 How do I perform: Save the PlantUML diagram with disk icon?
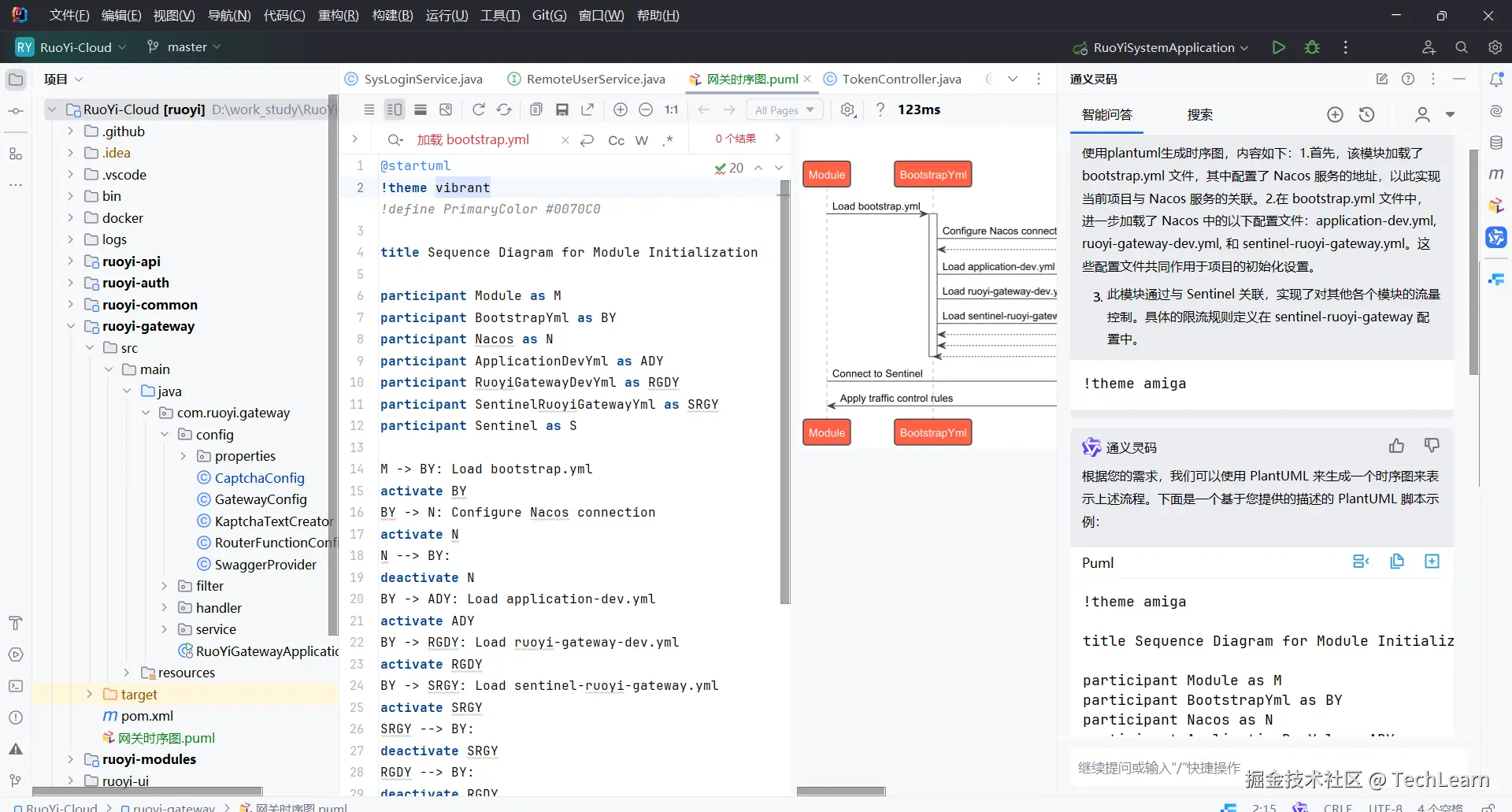pyautogui.click(x=562, y=109)
